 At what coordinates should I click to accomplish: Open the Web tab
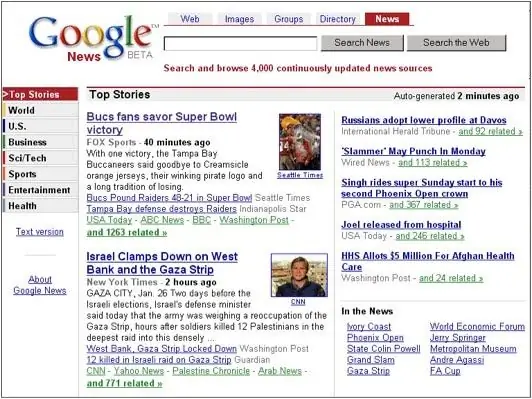click(x=190, y=19)
